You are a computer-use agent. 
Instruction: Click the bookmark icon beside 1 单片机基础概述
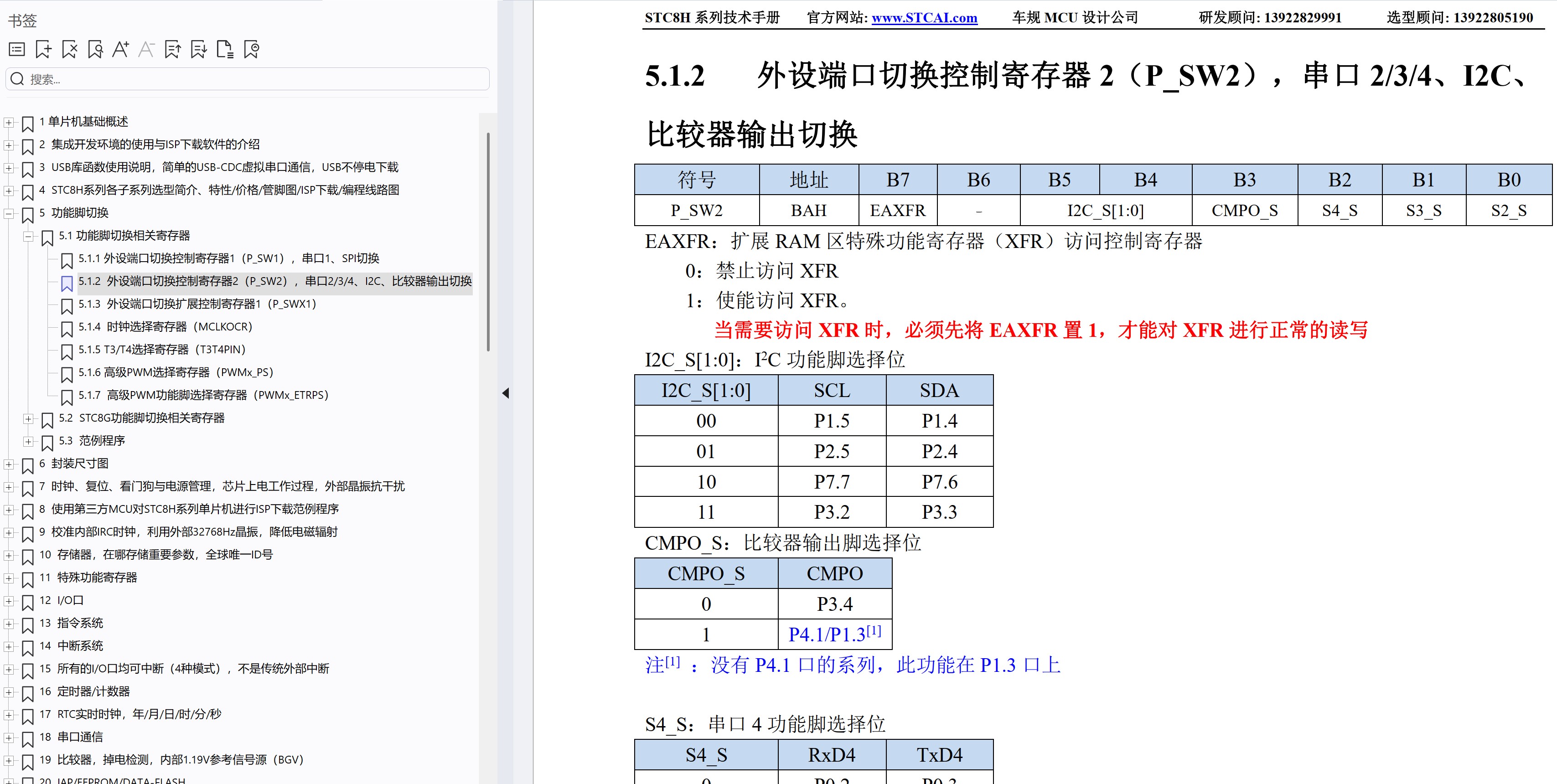[28, 124]
